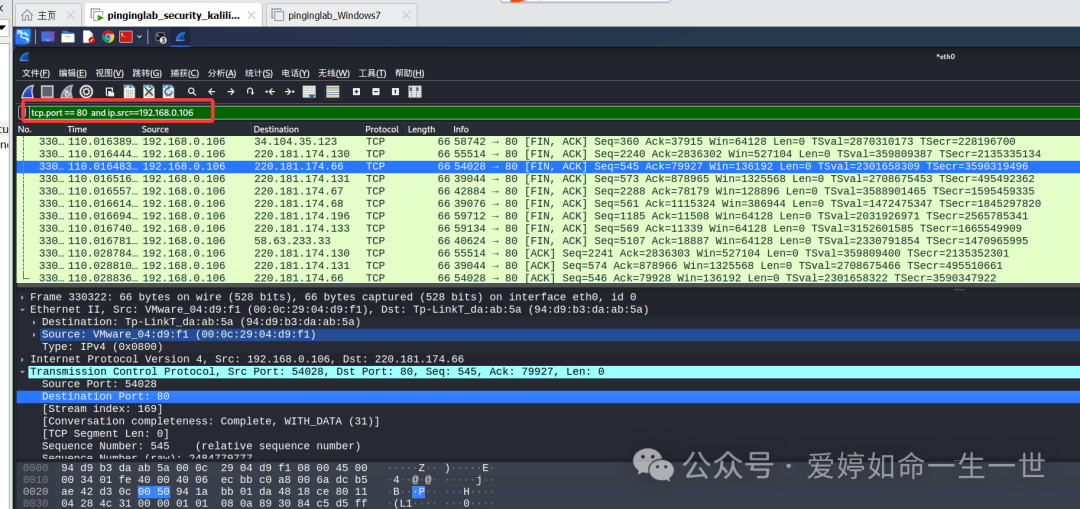This screenshot has width=1080, height=509.
Task: Sort packets by the Time column
Action: point(102,129)
